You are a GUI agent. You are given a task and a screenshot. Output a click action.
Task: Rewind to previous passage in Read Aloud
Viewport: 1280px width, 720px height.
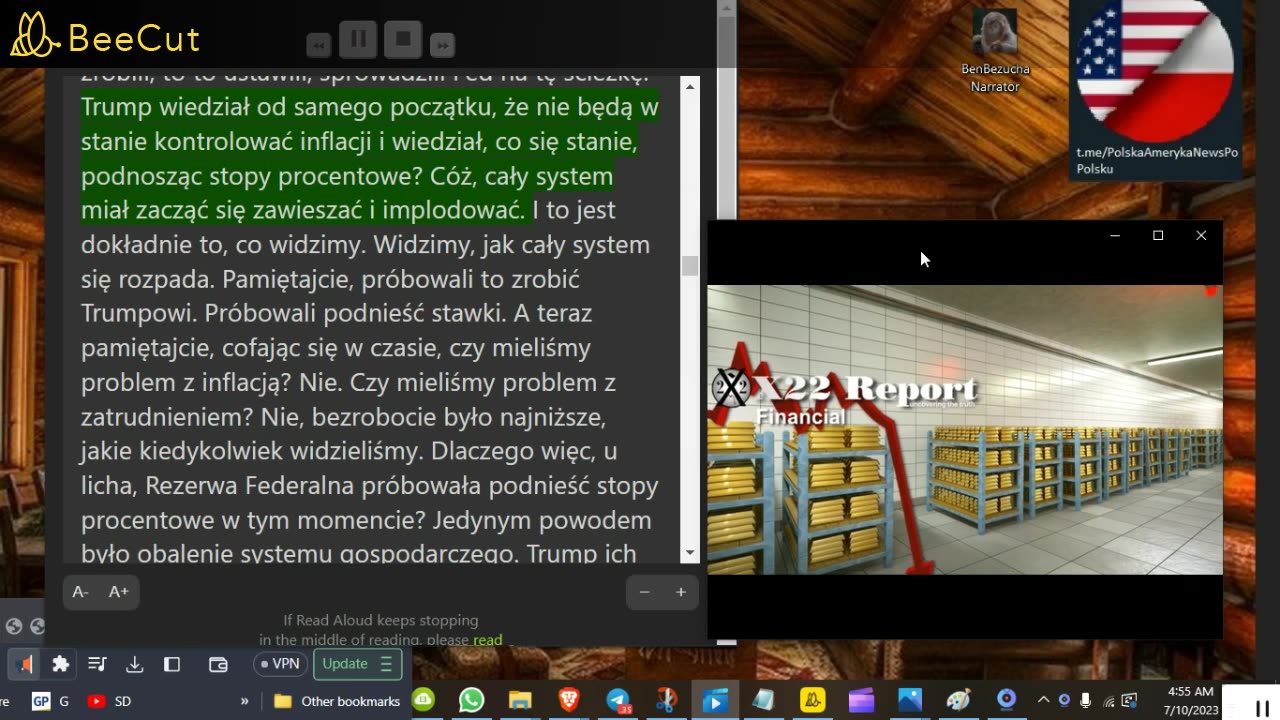point(319,45)
